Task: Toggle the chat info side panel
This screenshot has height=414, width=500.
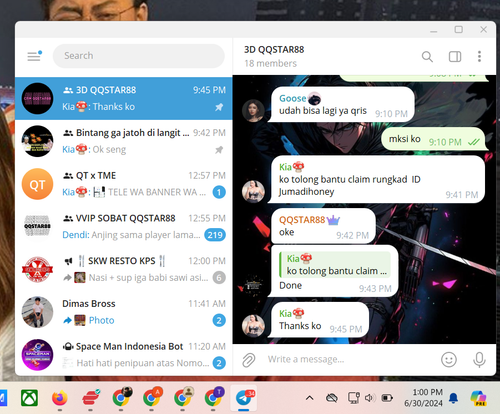Action: pyautogui.click(x=455, y=57)
